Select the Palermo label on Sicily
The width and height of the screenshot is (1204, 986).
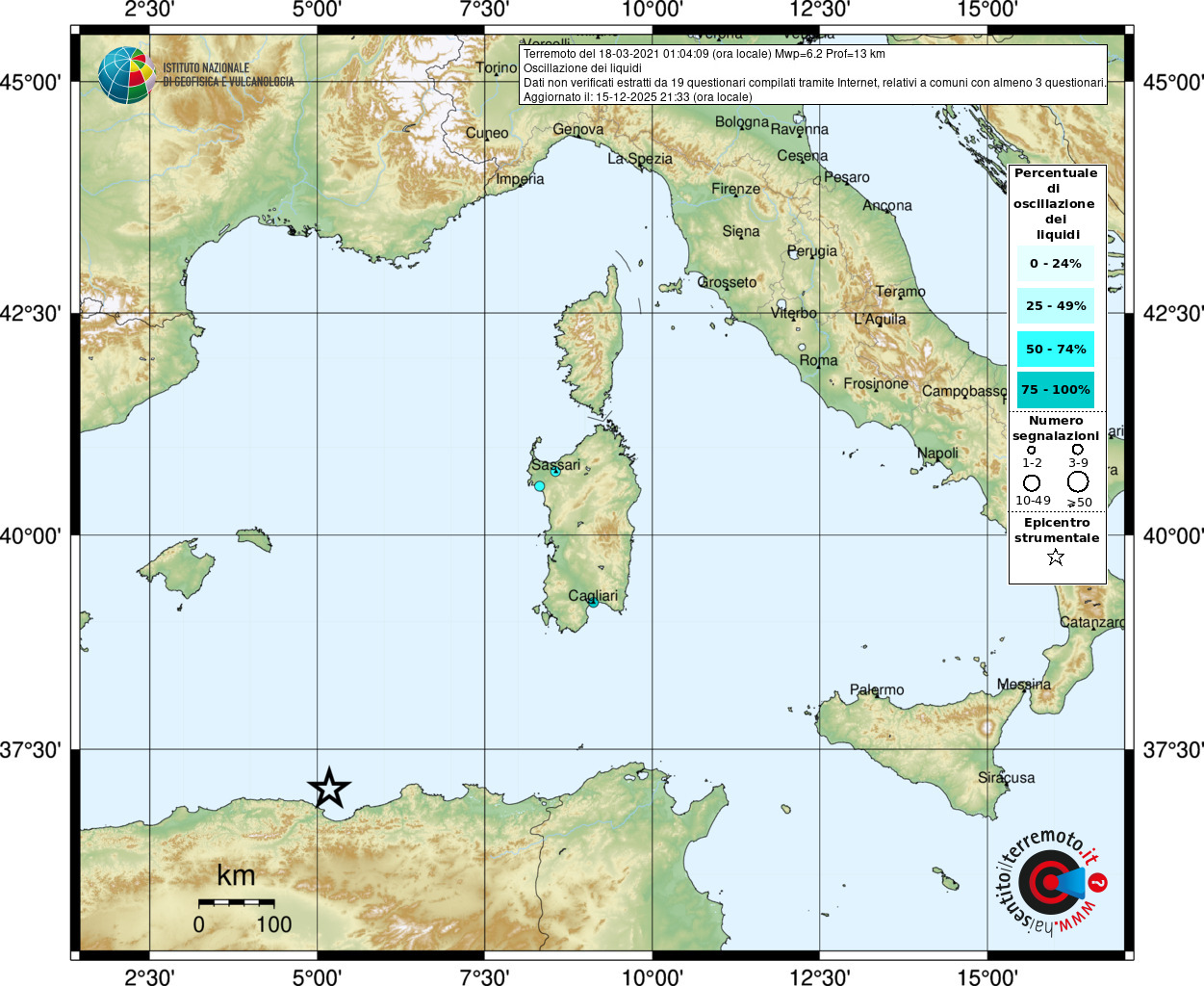(877, 689)
